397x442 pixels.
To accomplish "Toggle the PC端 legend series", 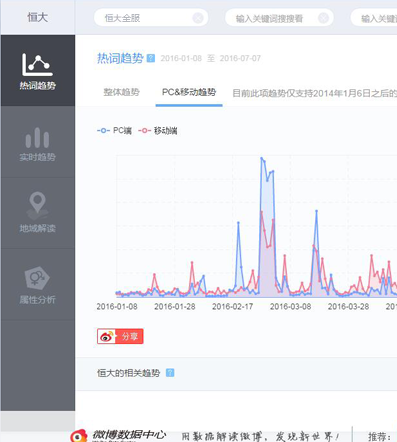I will click(x=114, y=131).
